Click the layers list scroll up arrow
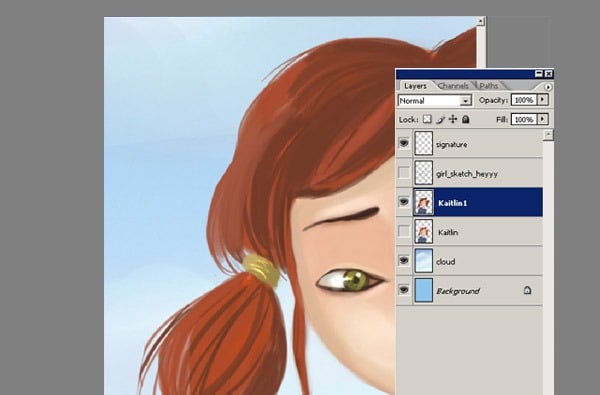 pyautogui.click(x=548, y=135)
